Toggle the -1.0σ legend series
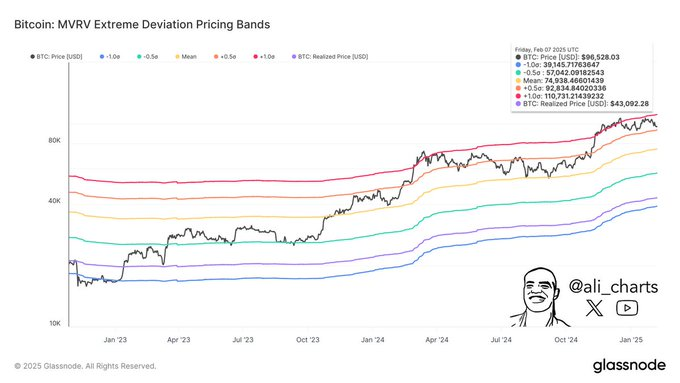680x383 pixels. click(110, 56)
